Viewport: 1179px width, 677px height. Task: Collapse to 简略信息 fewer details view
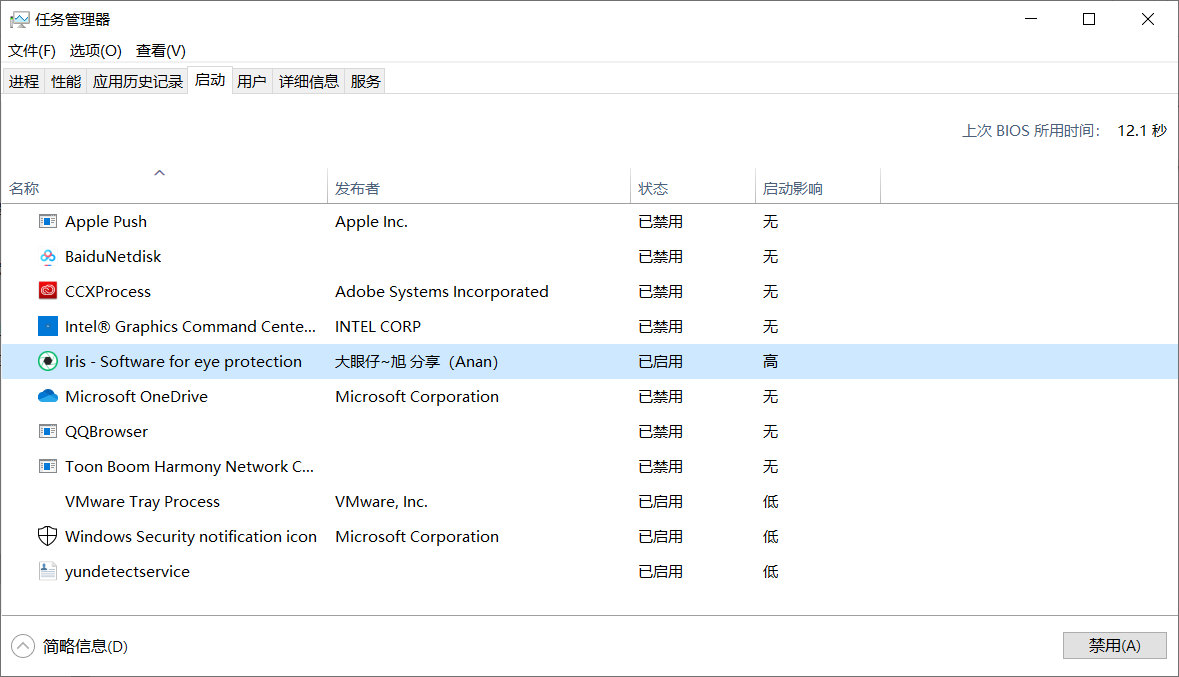tap(70, 646)
